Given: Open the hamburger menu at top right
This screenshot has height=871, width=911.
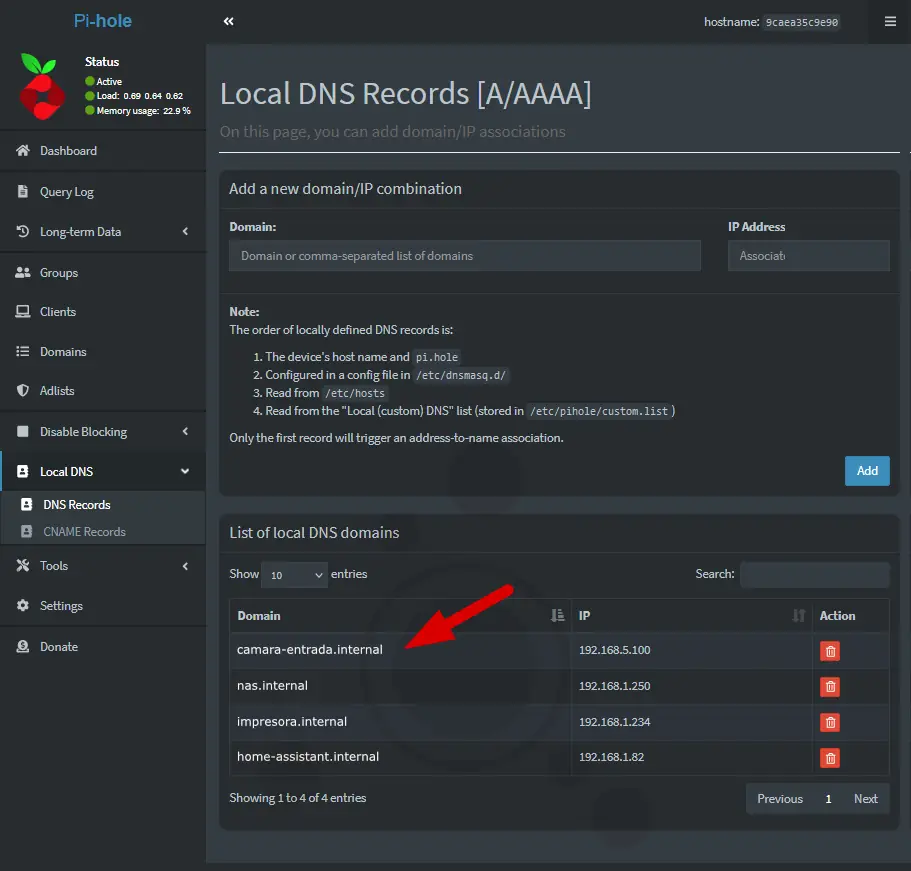Looking at the screenshot, I should click(x=890, y=21).
